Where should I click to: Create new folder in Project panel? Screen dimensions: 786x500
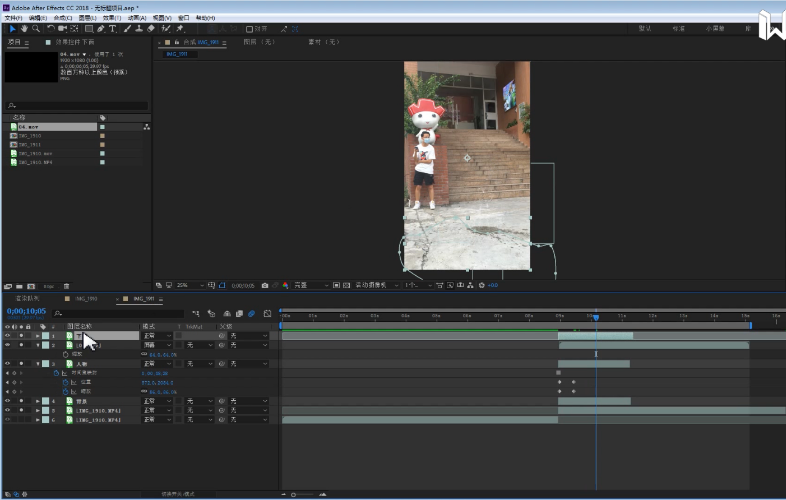19,286
